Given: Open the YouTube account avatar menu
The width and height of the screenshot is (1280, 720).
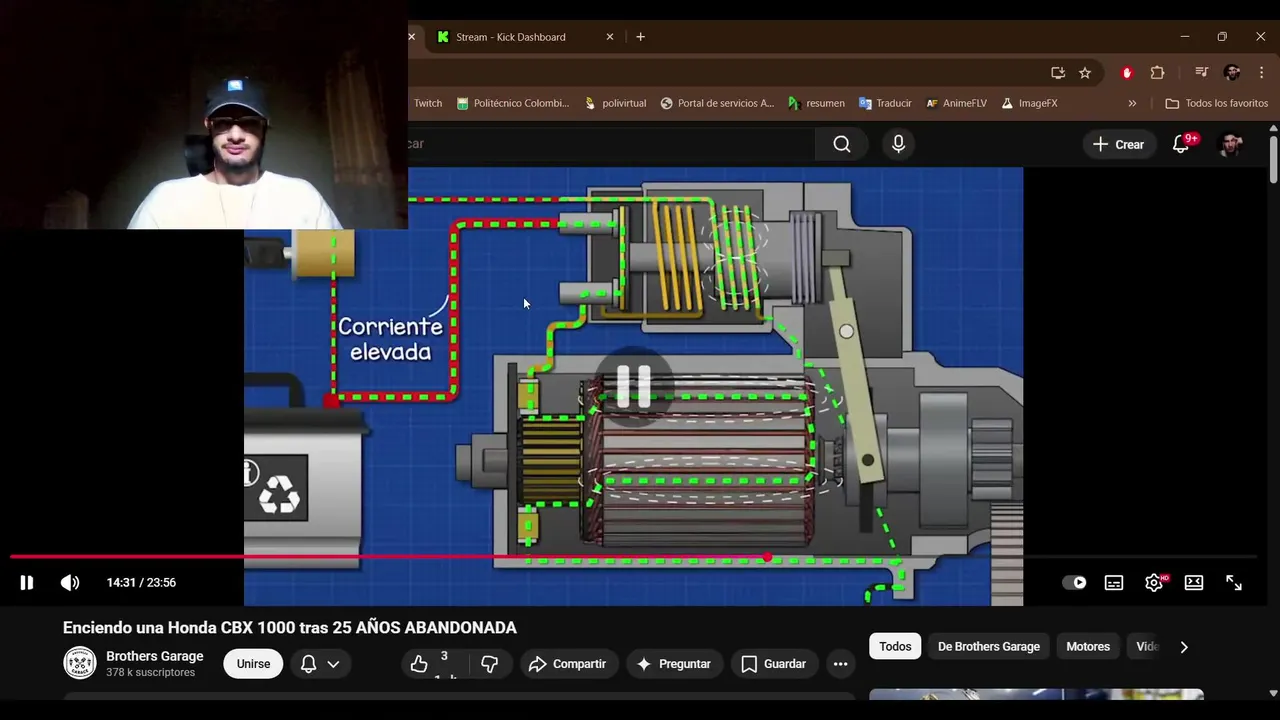Looking at the screenshot, I should (1231, 144).
